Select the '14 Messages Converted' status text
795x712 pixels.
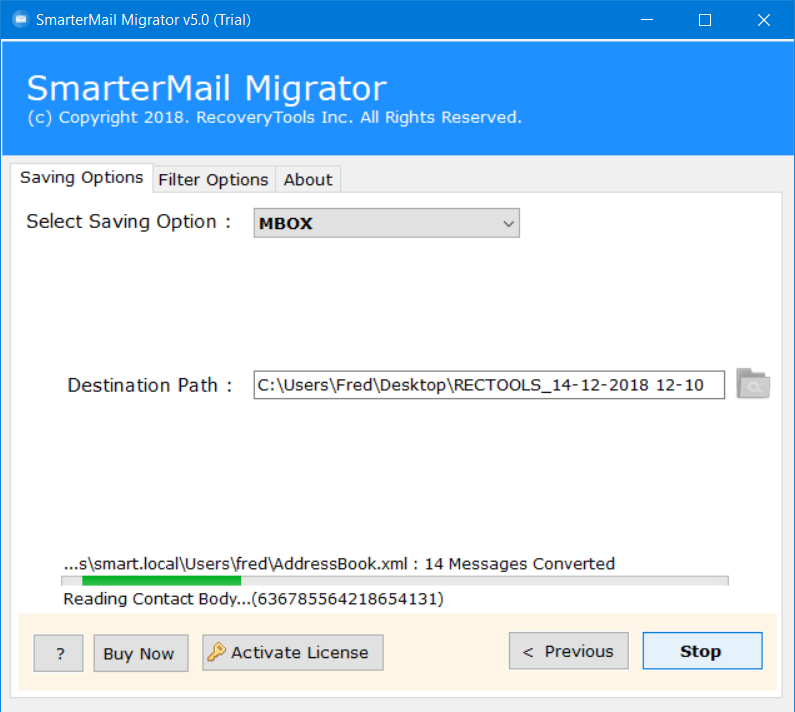coord(519,563)
